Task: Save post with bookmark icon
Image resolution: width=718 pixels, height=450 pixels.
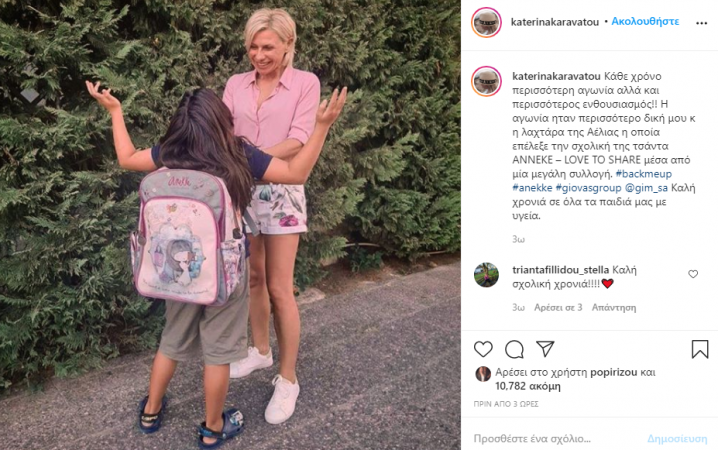Action: 700,349
